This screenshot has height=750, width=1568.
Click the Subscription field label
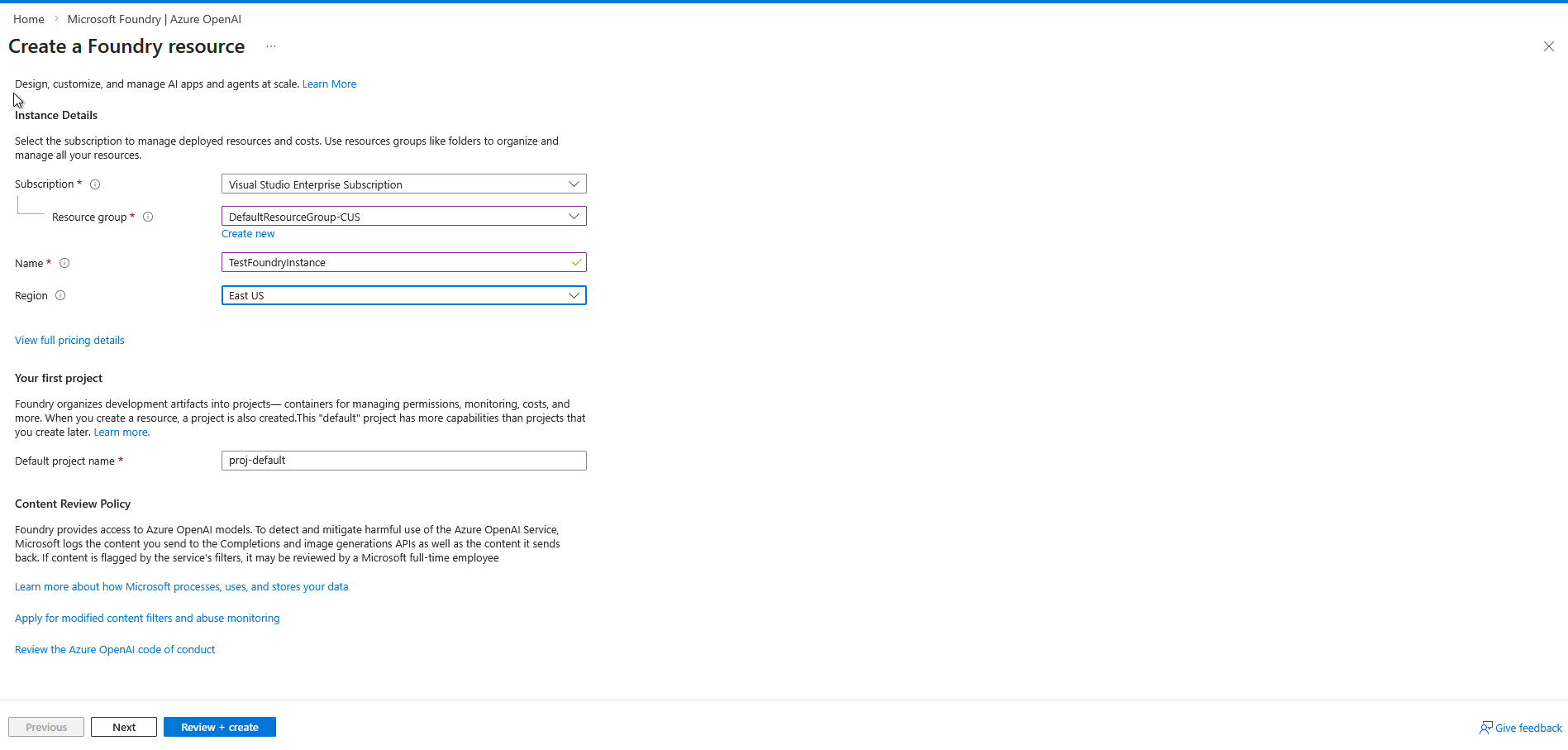point(45,184)
